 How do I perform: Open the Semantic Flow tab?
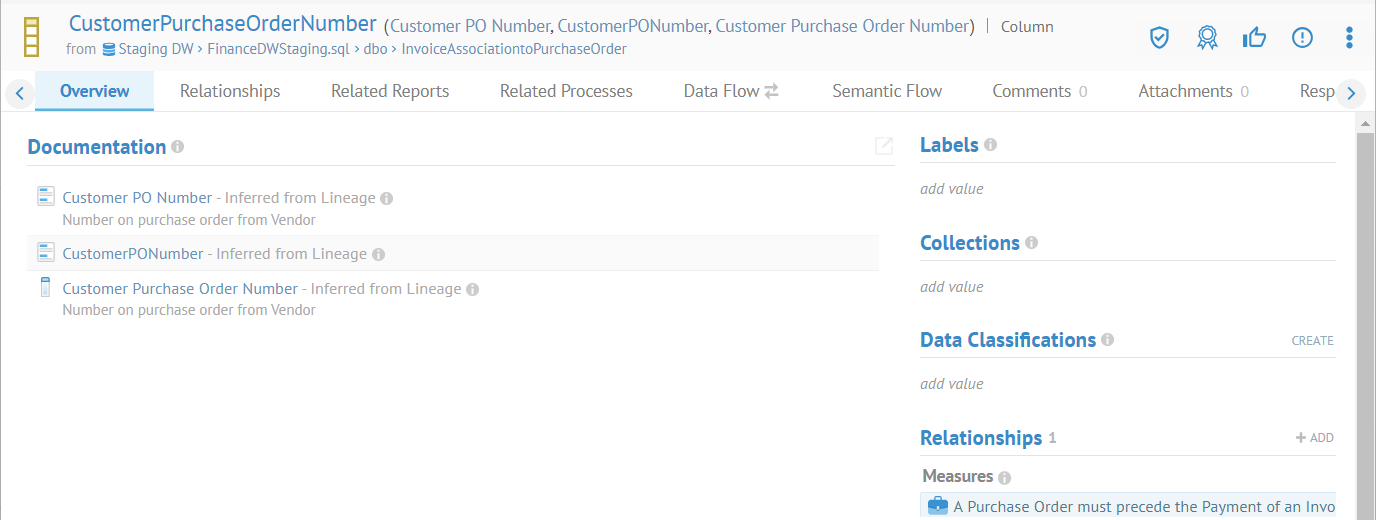887,91
